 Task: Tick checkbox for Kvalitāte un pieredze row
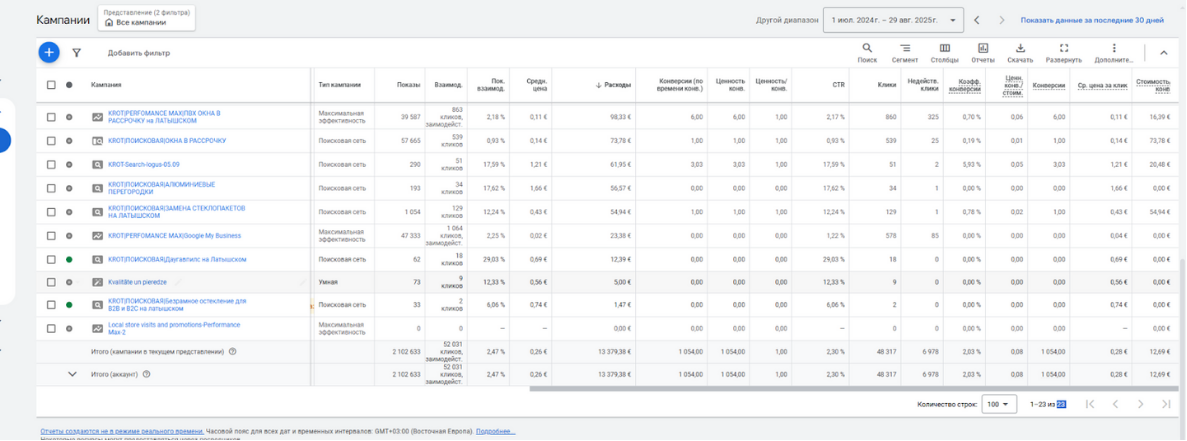(52, 282)
